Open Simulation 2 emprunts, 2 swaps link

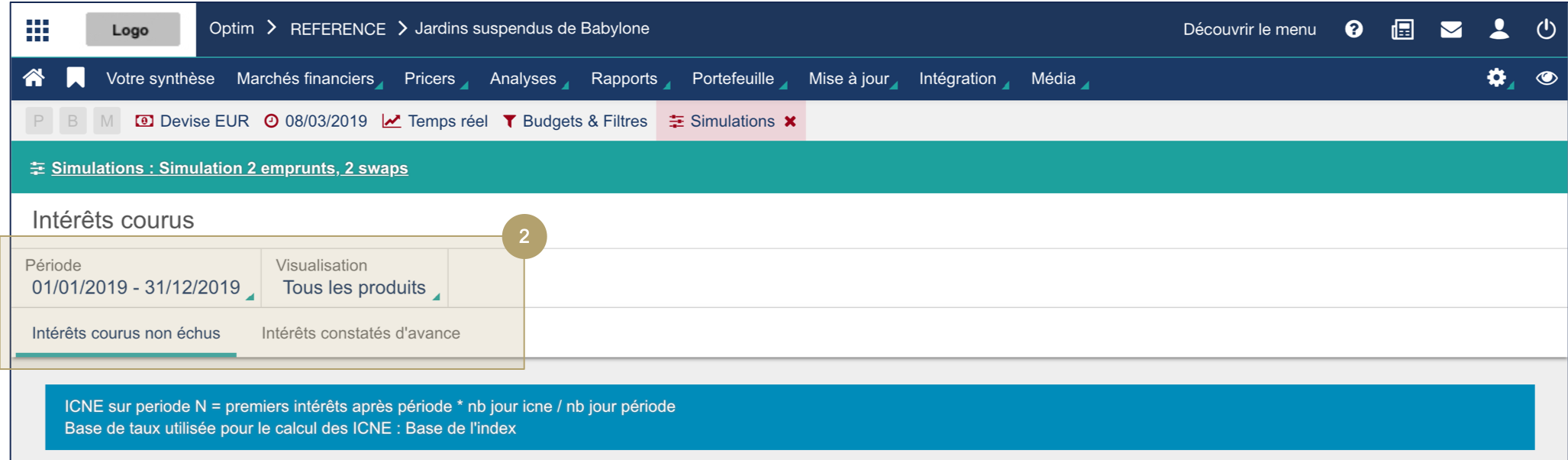(x=230, y=168)
